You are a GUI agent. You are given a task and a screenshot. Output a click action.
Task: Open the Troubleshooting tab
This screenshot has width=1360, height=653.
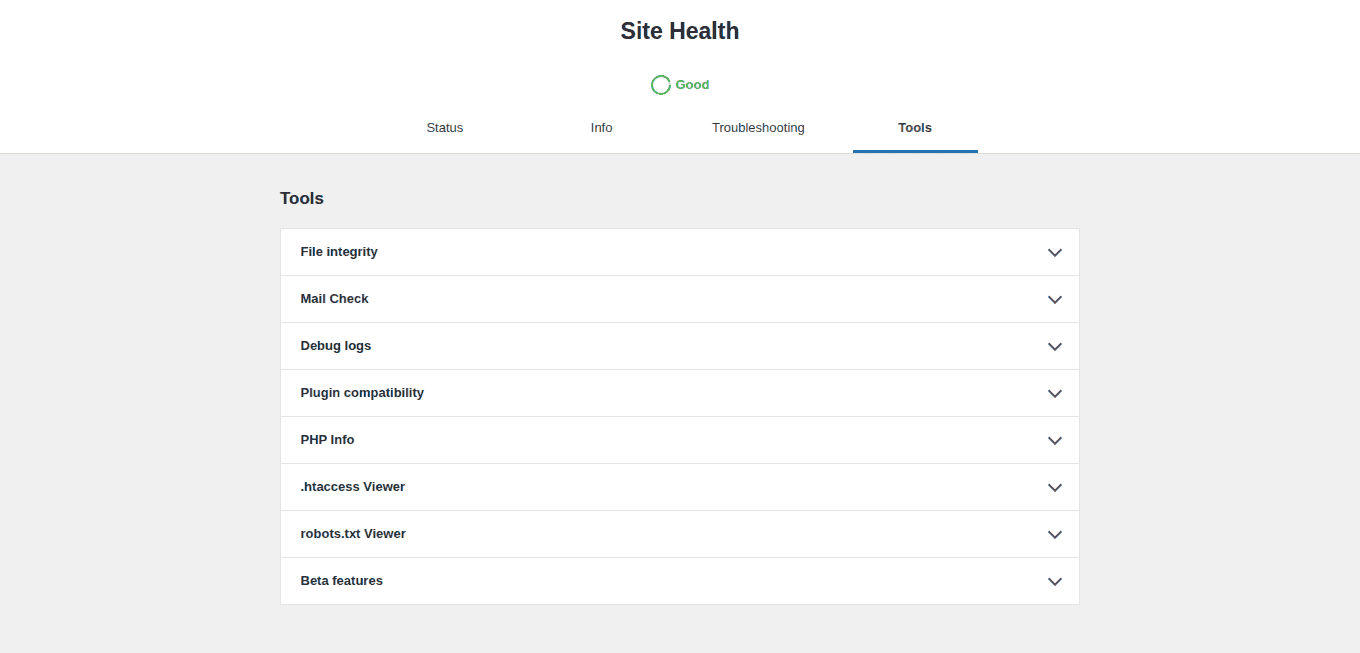(x=758, y=128)
